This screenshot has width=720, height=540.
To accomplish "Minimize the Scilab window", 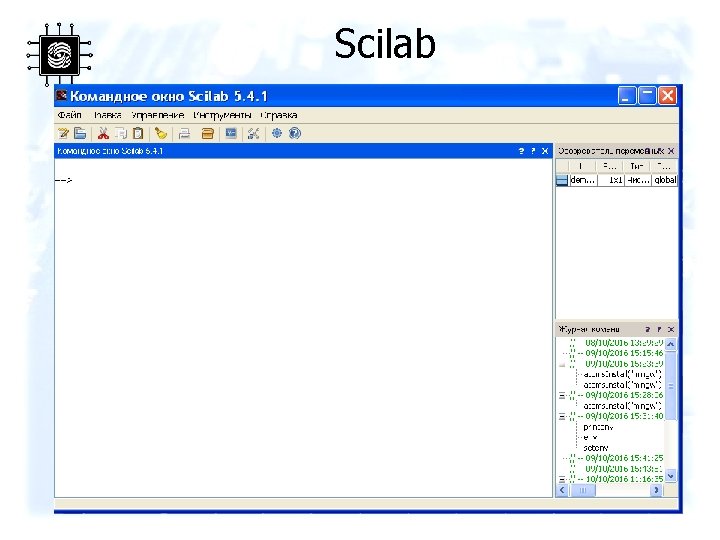I will [x=626, y=96].
